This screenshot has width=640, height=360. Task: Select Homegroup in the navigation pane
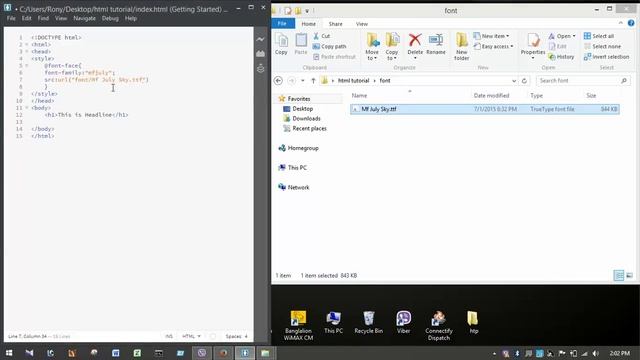point(302,148)
